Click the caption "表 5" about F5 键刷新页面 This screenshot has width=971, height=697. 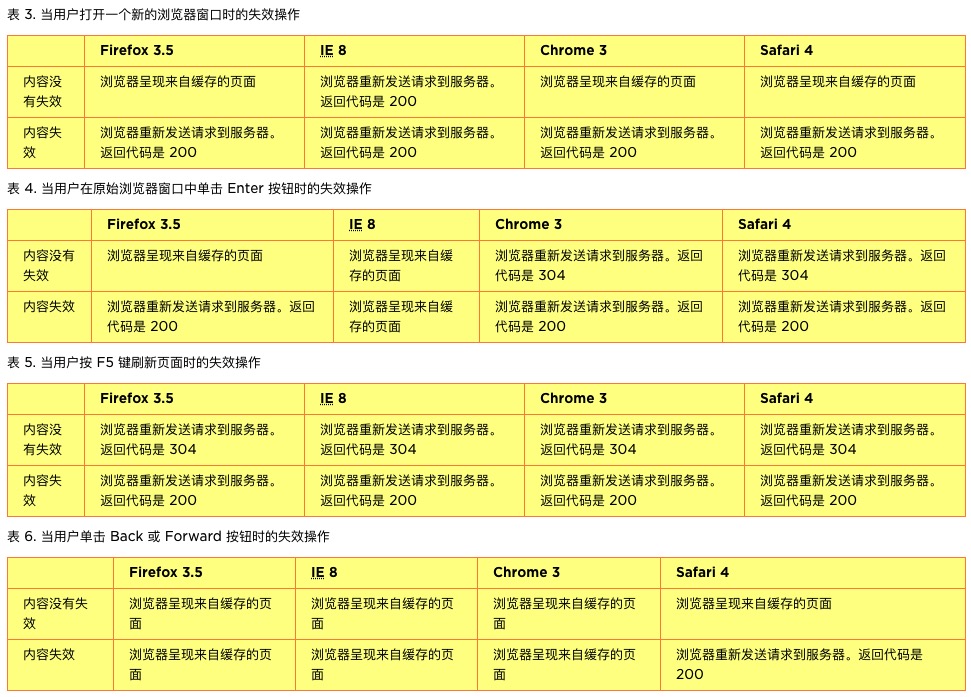pyautogui.click(x=134, y=362)
